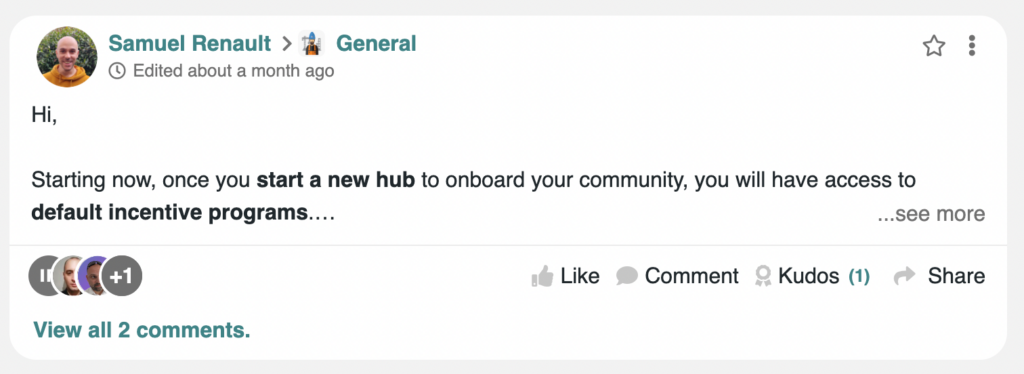Click the thumbs-up Like icon

(x=542, y=276)
